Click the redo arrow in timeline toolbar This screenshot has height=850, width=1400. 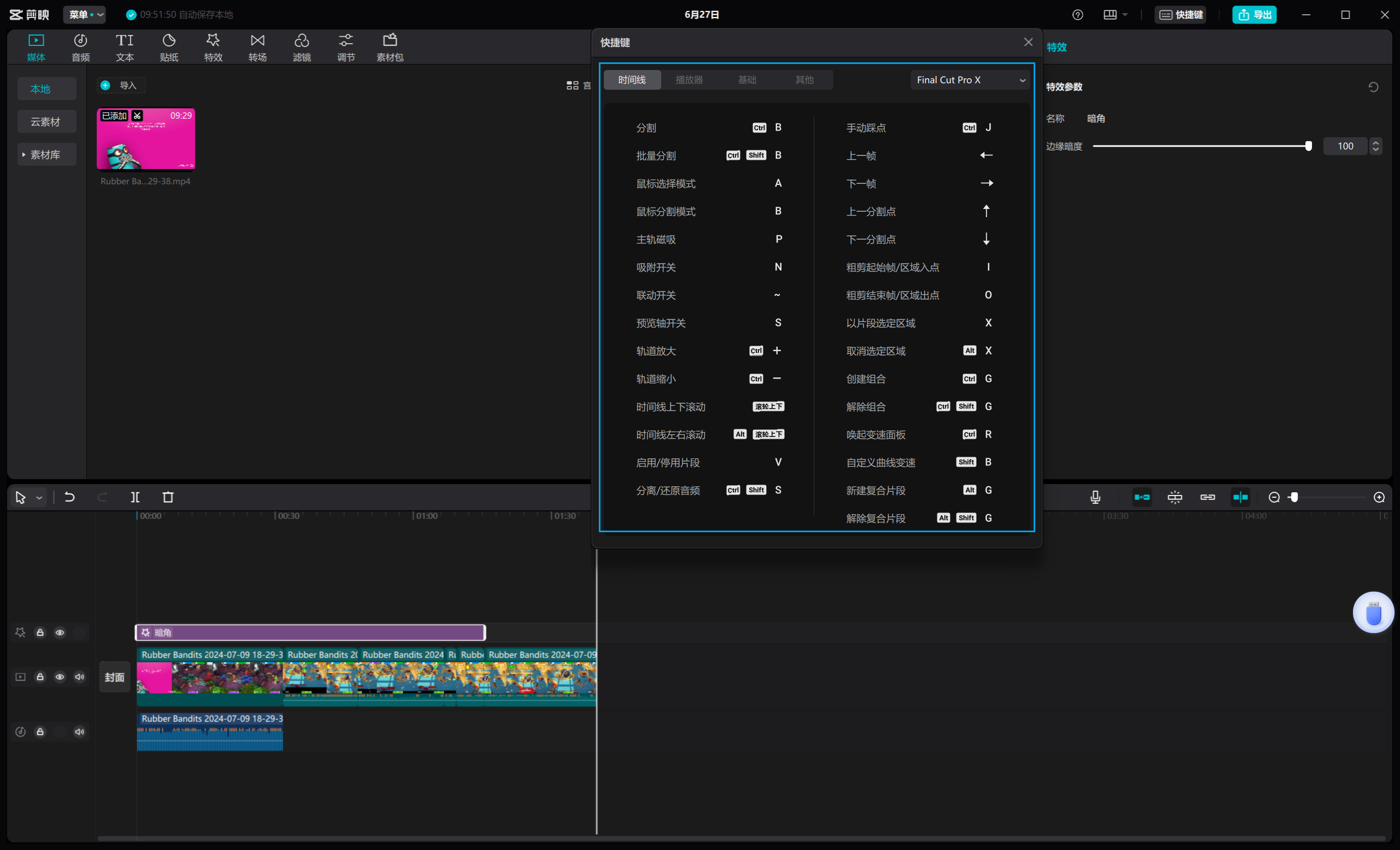point(102,497)
